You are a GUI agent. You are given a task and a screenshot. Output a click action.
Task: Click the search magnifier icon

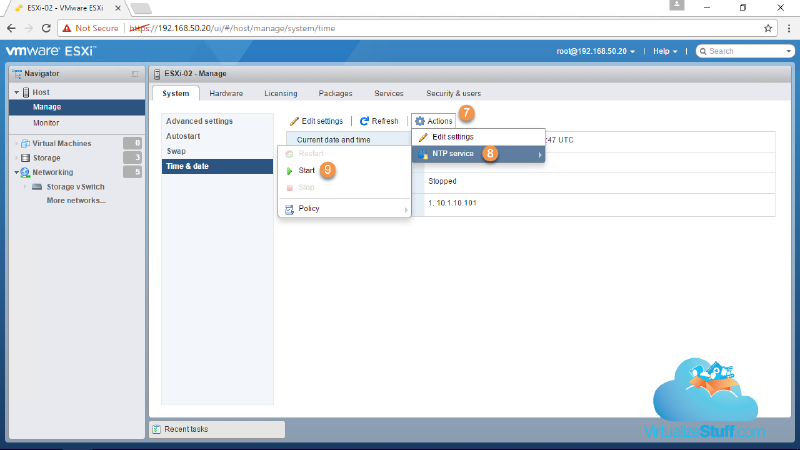703,51
